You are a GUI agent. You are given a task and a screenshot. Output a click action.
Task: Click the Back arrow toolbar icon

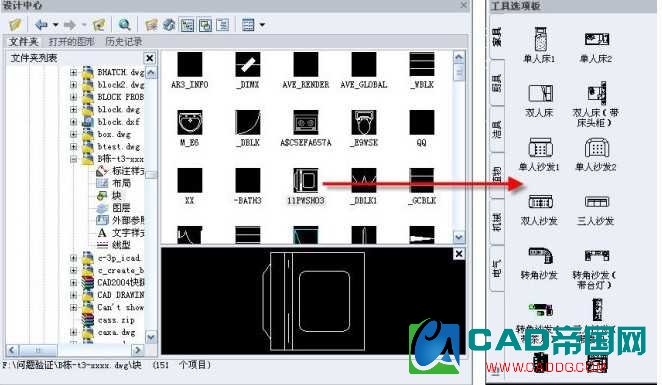[x=41, y=25]
